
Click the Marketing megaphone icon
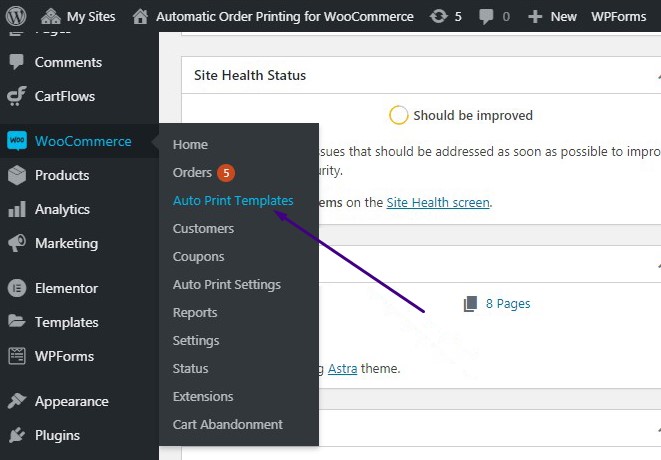click(x=17, y=243)
